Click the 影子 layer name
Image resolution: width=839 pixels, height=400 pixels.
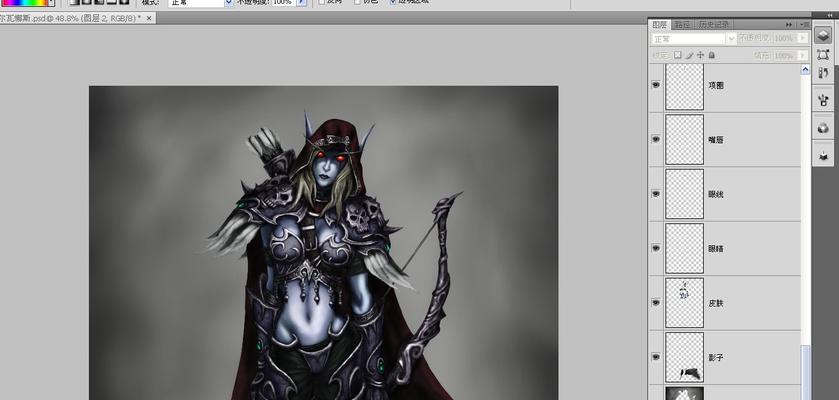(x=716, y=357)
